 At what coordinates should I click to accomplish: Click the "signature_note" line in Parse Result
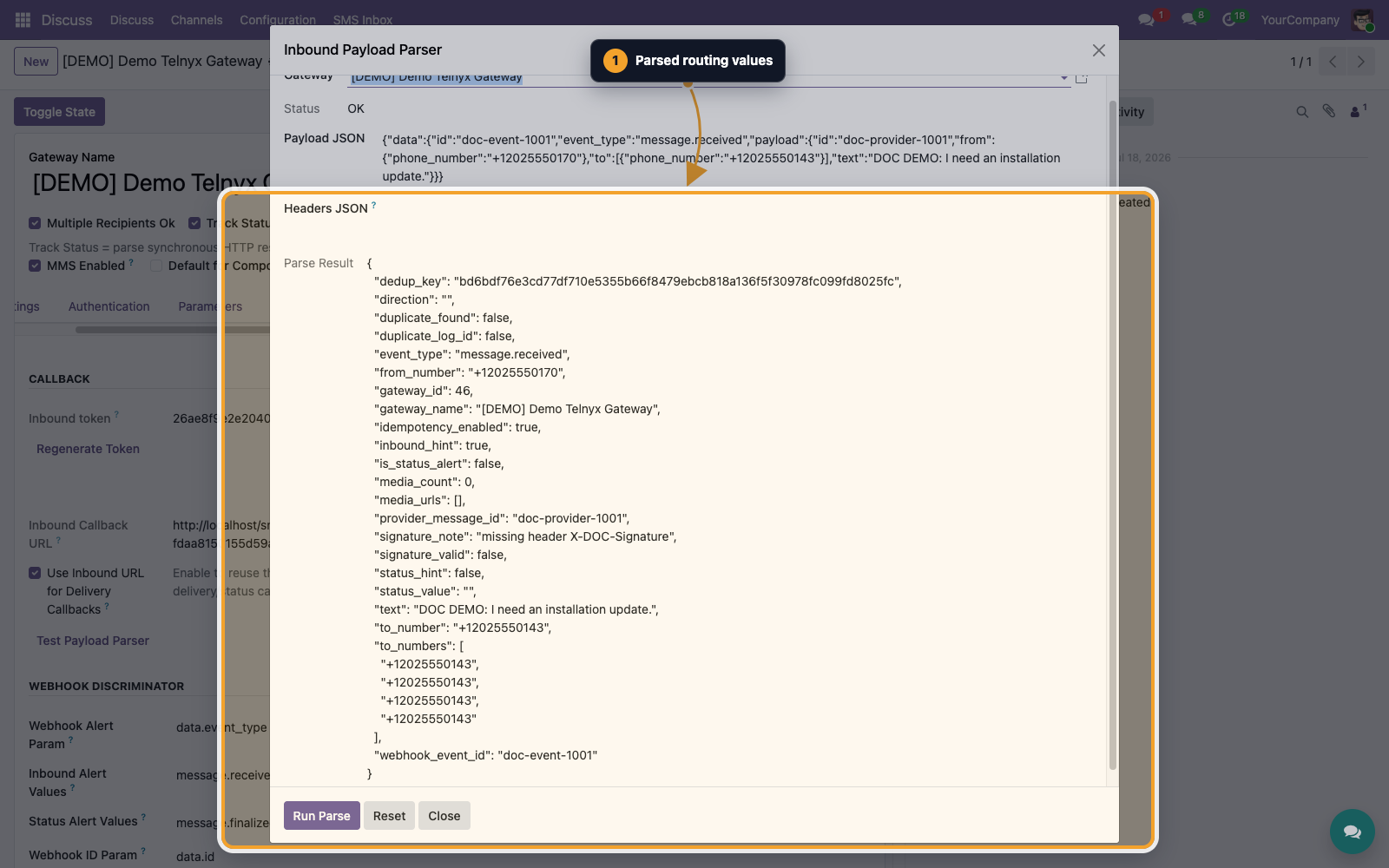click(x=525, y=536)
